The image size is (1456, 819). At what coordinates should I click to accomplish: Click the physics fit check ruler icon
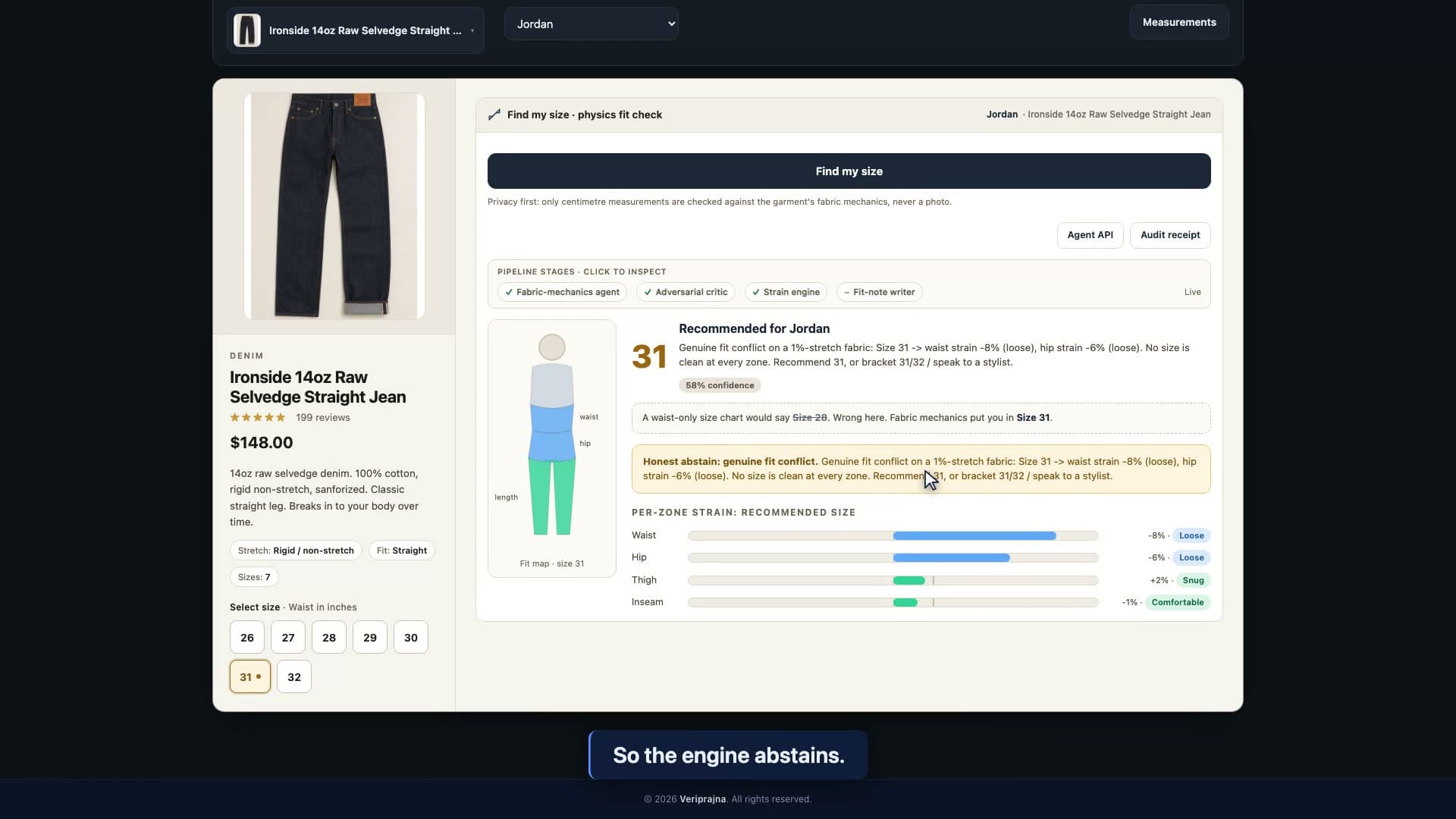click(x=494, y=115)
